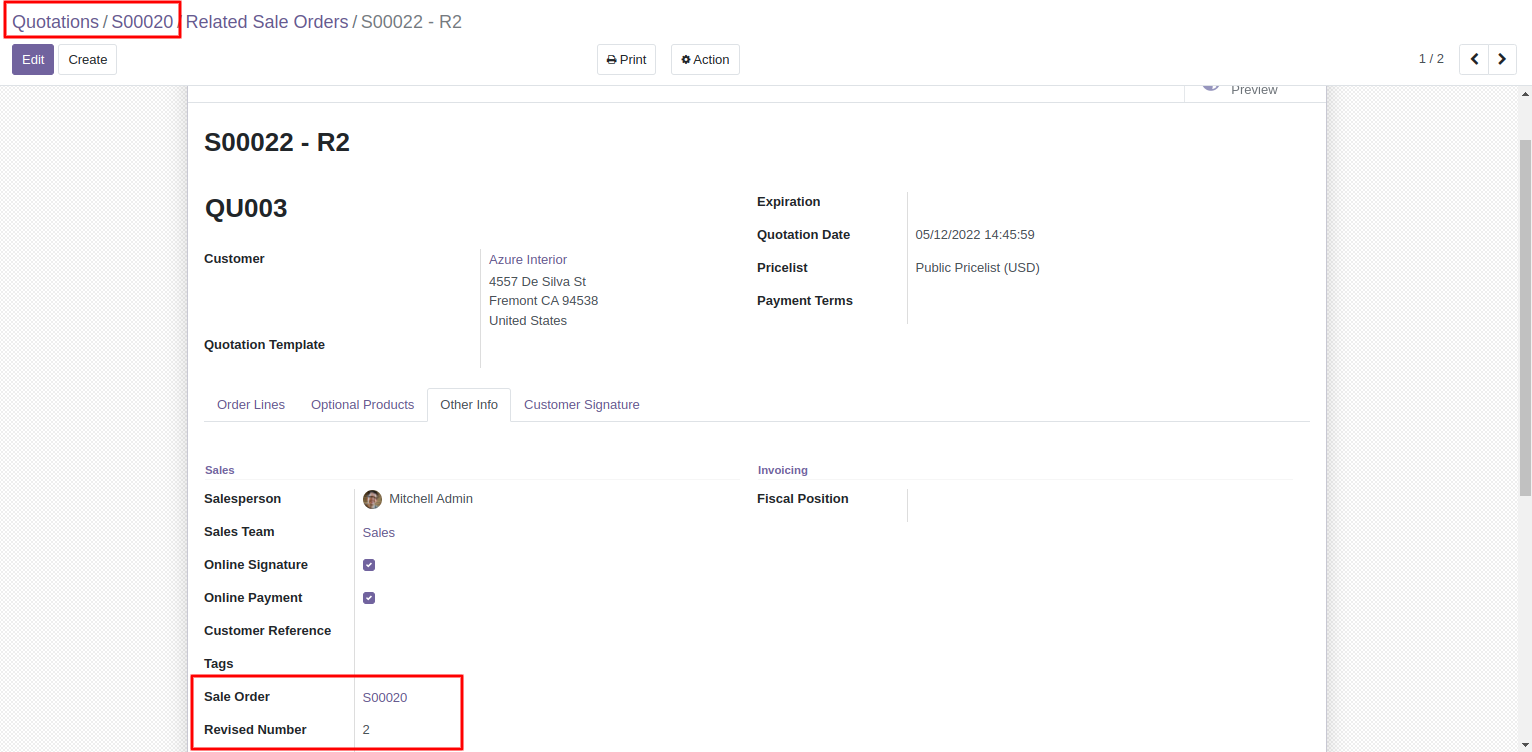Click the page vertical scrollbar
The width and height of the screenshot is (1532, 752).
1525,318
